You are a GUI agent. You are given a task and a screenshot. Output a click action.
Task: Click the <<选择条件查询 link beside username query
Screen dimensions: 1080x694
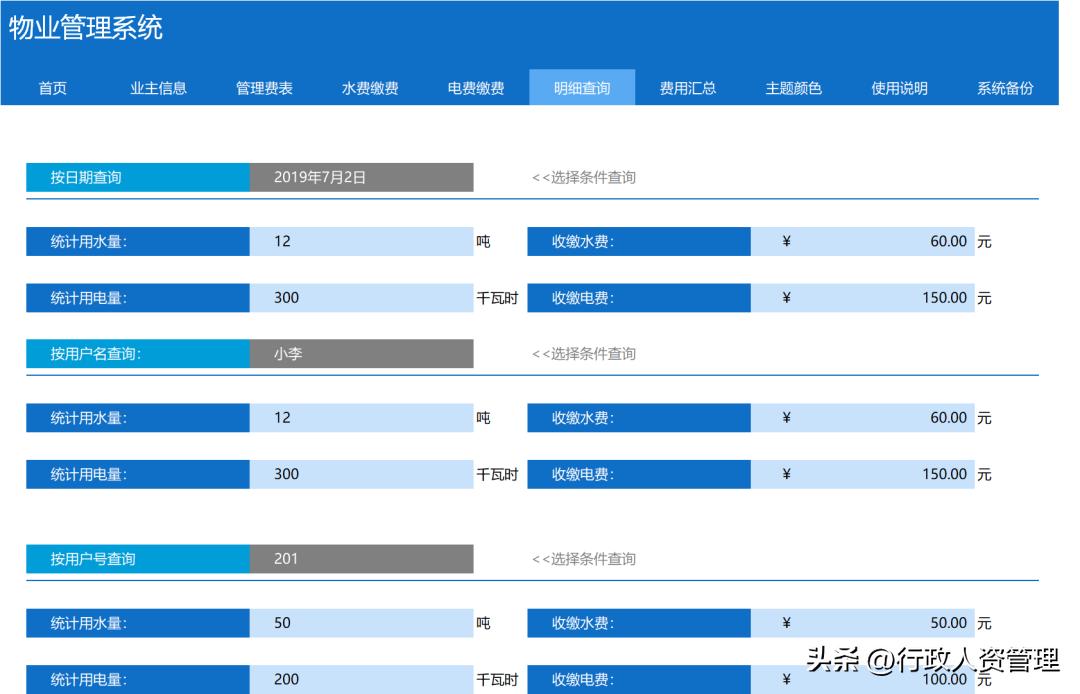(582, 352)
